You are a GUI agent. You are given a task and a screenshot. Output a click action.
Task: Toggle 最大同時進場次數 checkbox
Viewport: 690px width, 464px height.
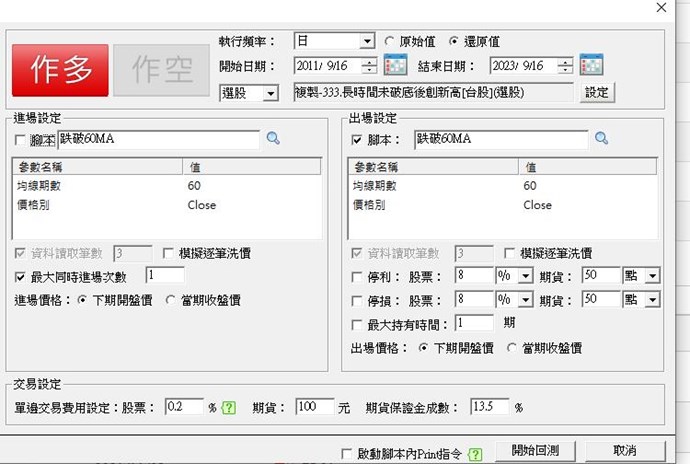click(x=20, y=277)
